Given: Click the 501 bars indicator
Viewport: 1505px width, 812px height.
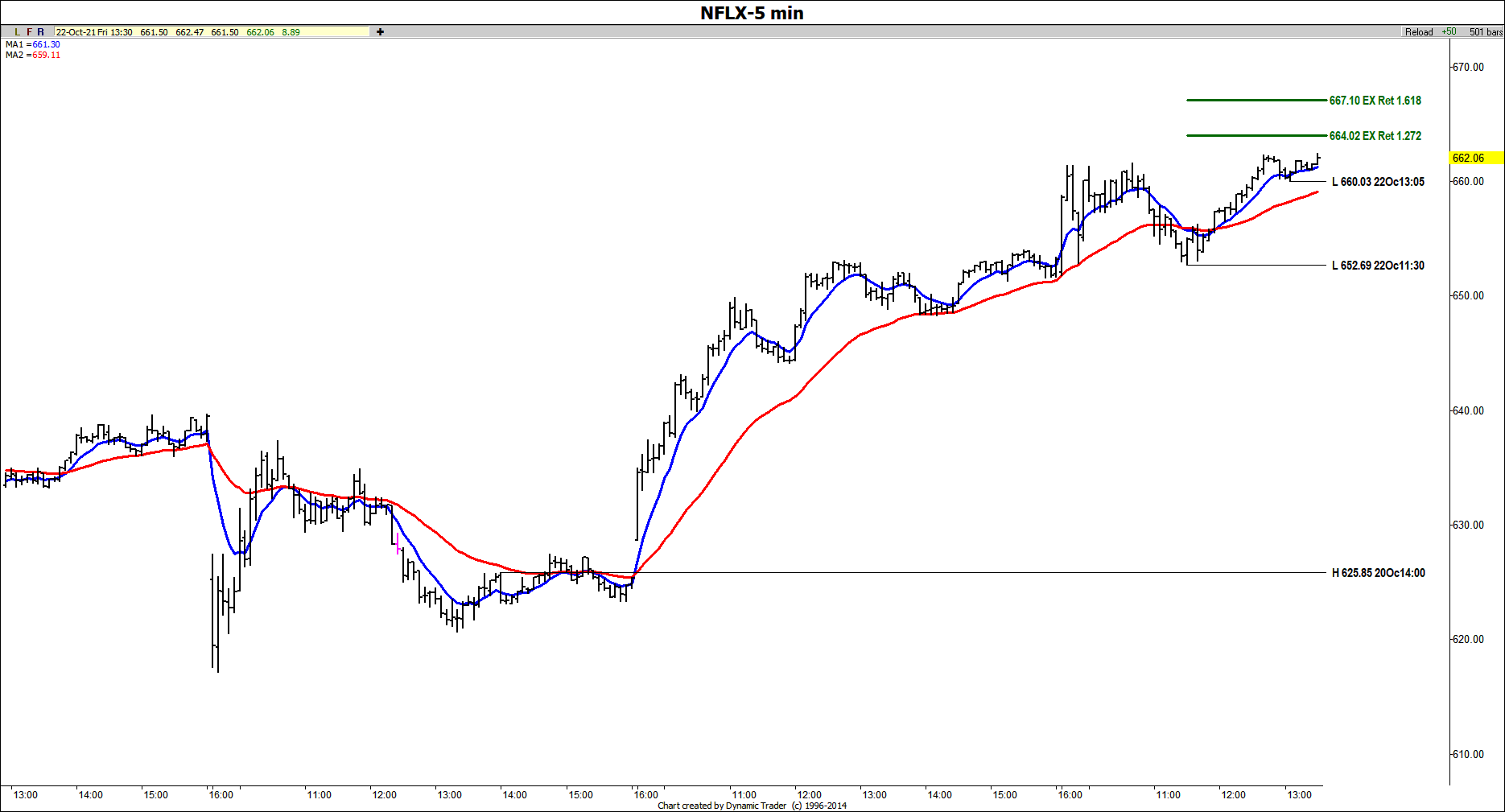Looking at the screenshot, I should click(x=1486, y=32).
